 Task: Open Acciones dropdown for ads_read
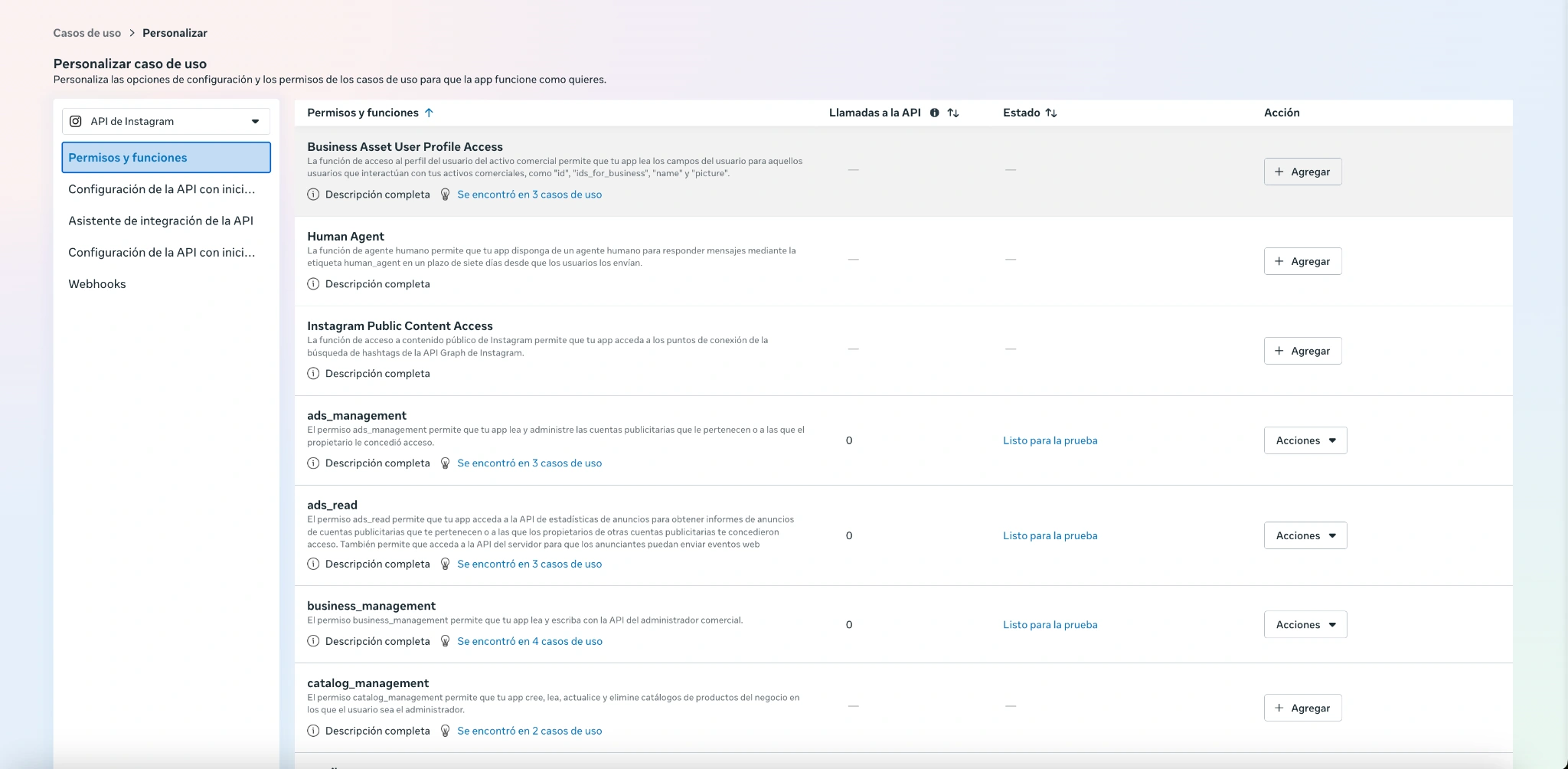coord(1305,535)
